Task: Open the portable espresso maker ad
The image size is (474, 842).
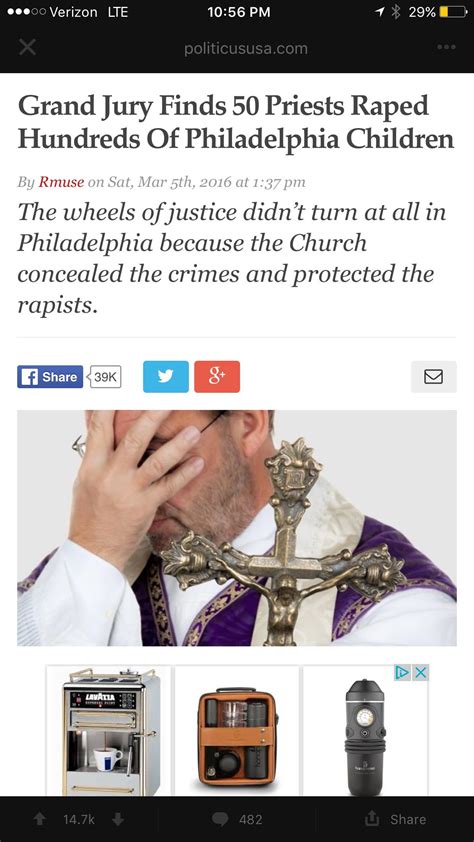Action: 366,730
